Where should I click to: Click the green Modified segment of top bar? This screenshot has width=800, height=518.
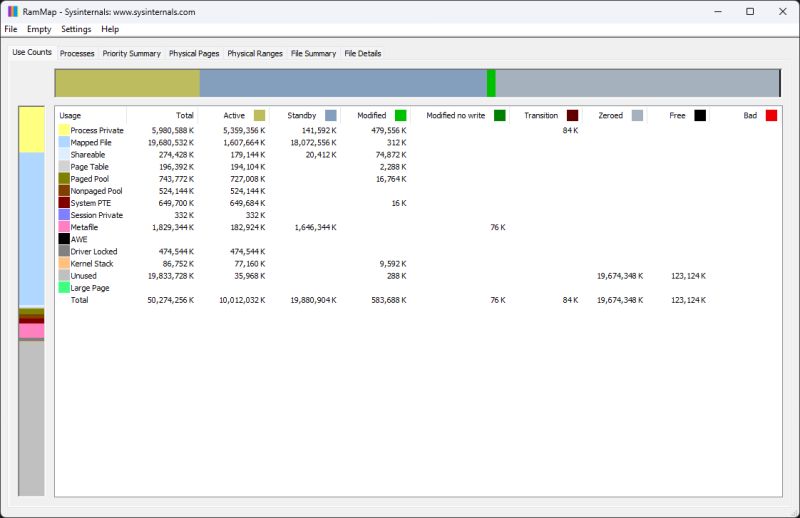point(491,83)
